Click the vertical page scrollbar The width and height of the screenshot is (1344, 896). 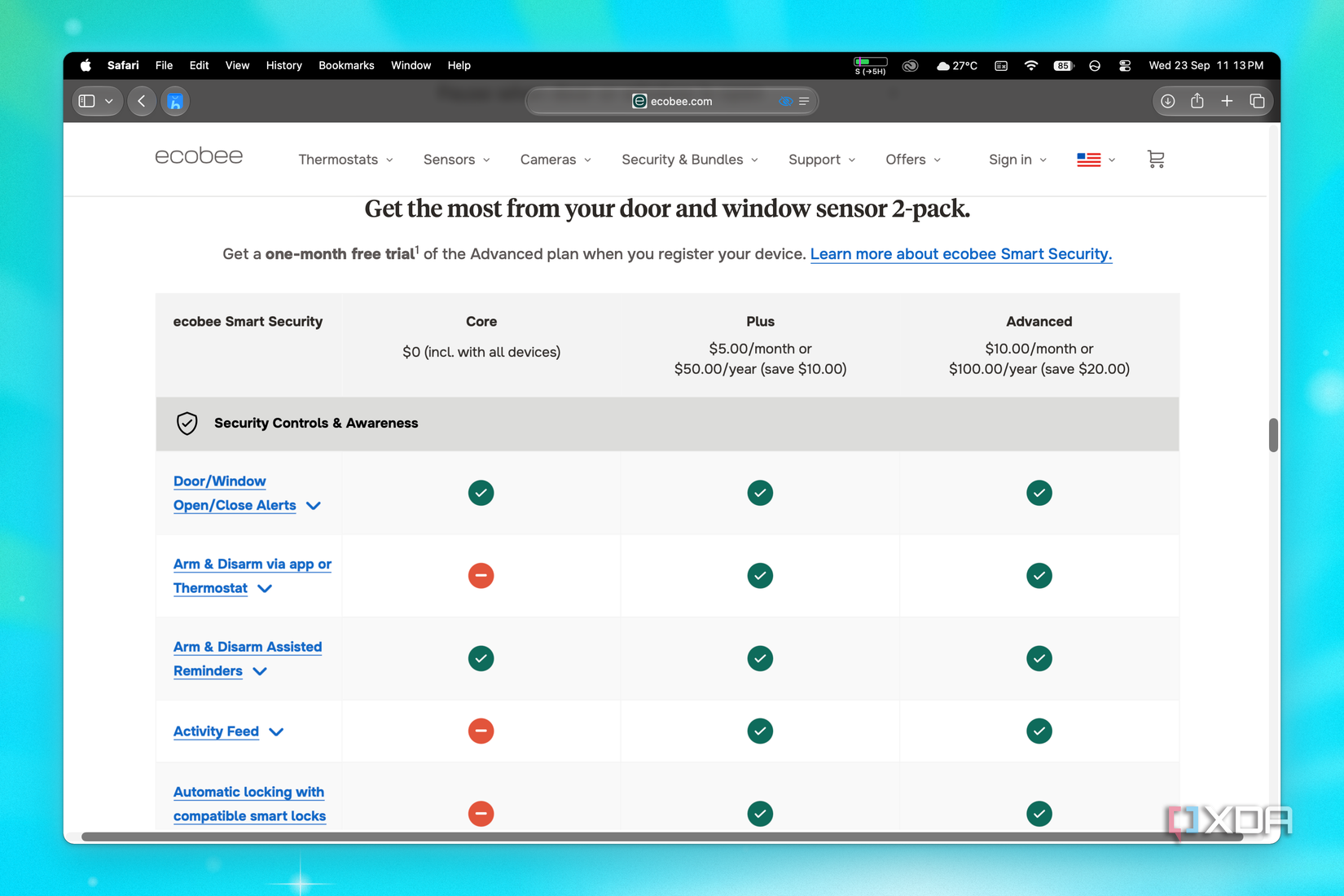(1273, 434)
